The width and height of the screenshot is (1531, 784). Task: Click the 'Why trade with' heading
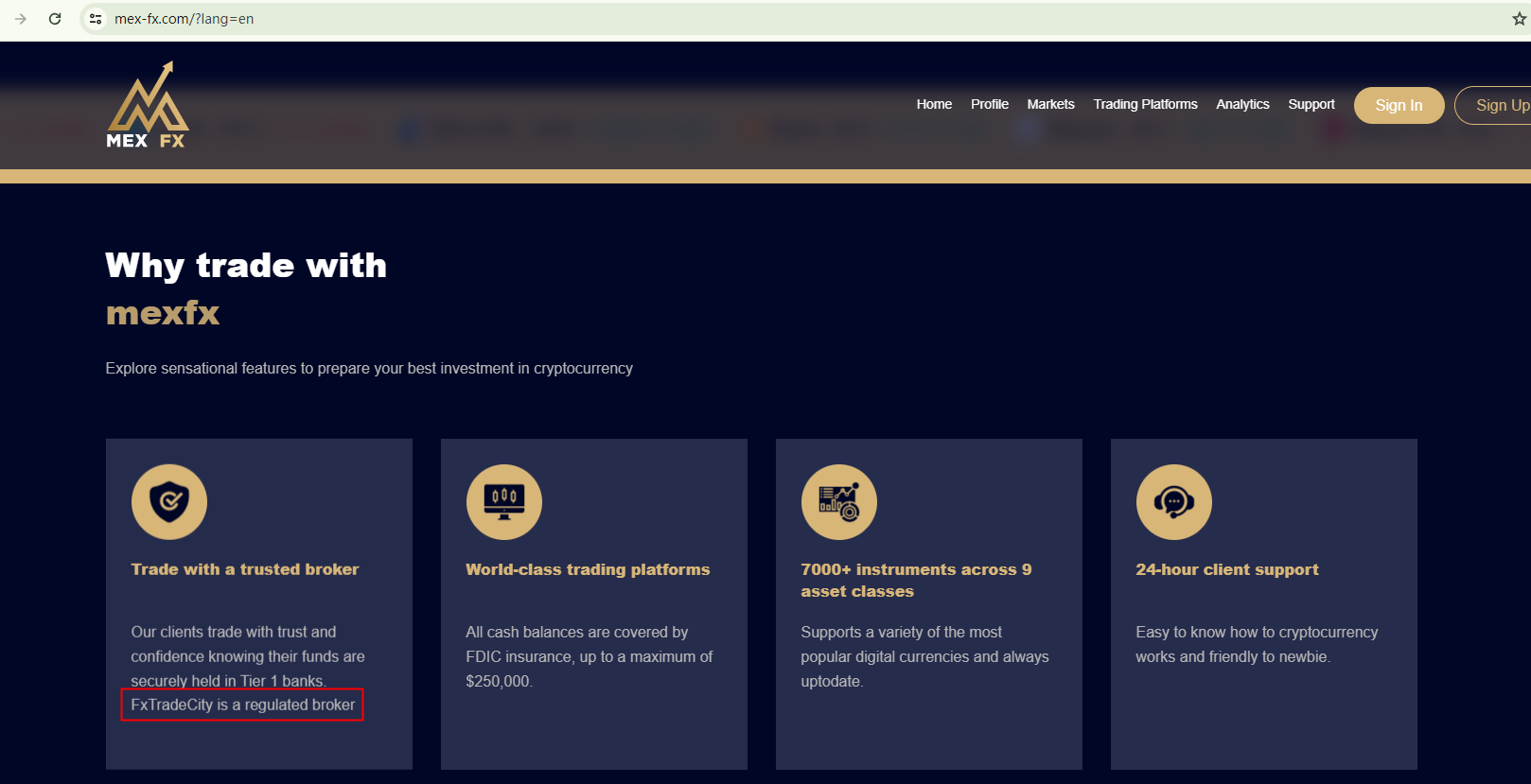[x=246, y=266]
